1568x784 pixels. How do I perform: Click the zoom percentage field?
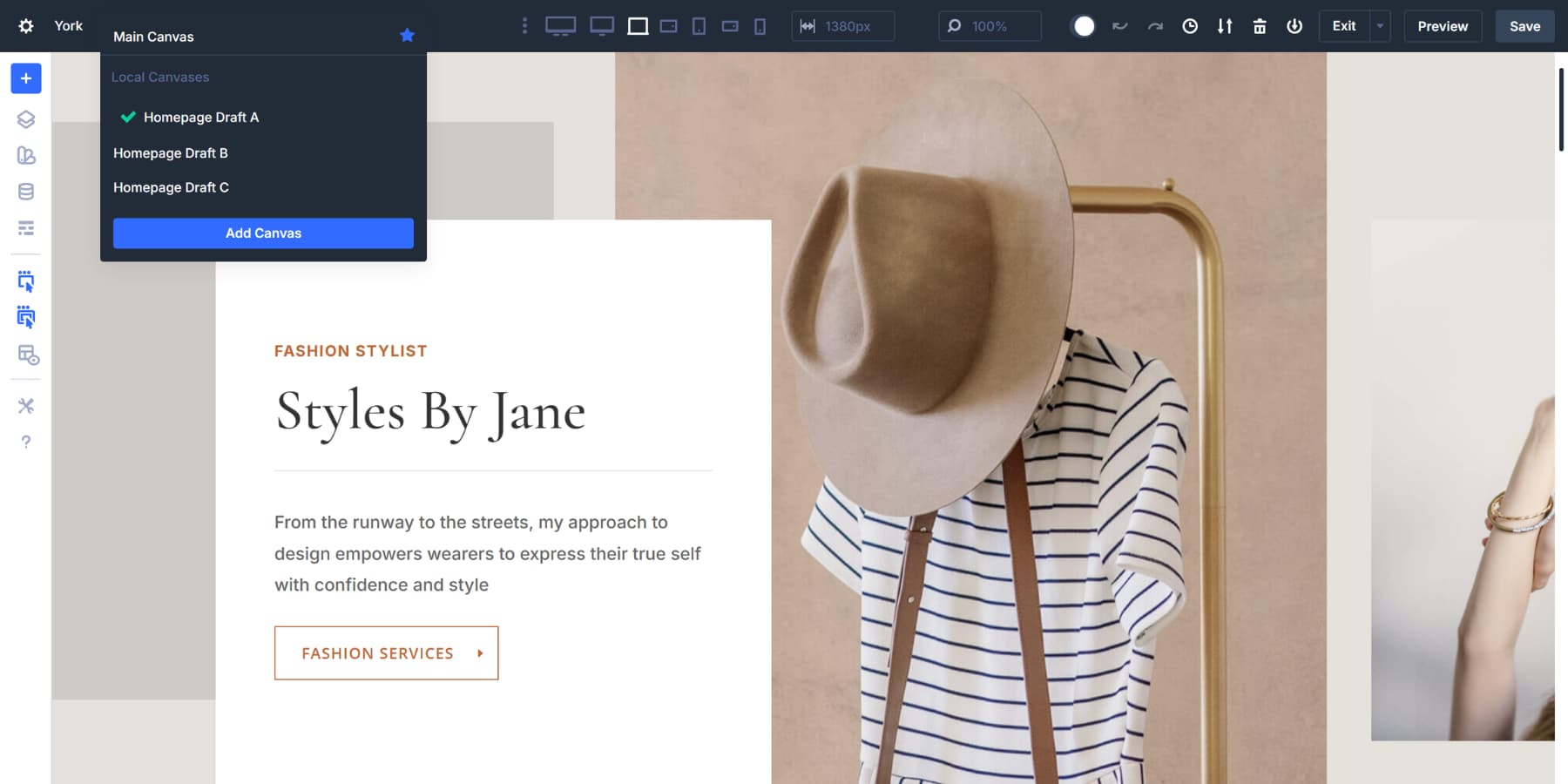989,26
